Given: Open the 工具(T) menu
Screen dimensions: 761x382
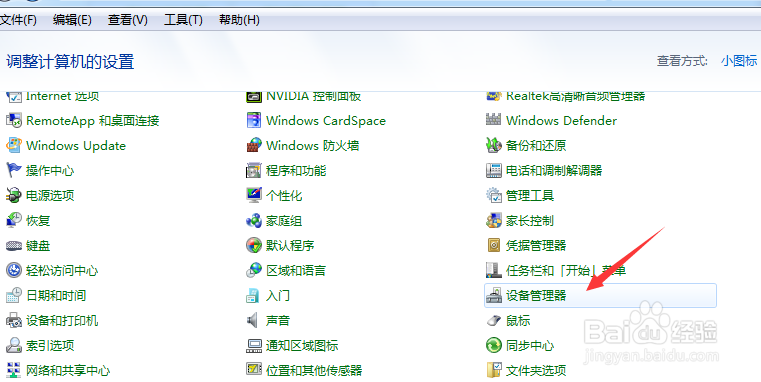Looking at the screenshot, I should coord(183,20).
